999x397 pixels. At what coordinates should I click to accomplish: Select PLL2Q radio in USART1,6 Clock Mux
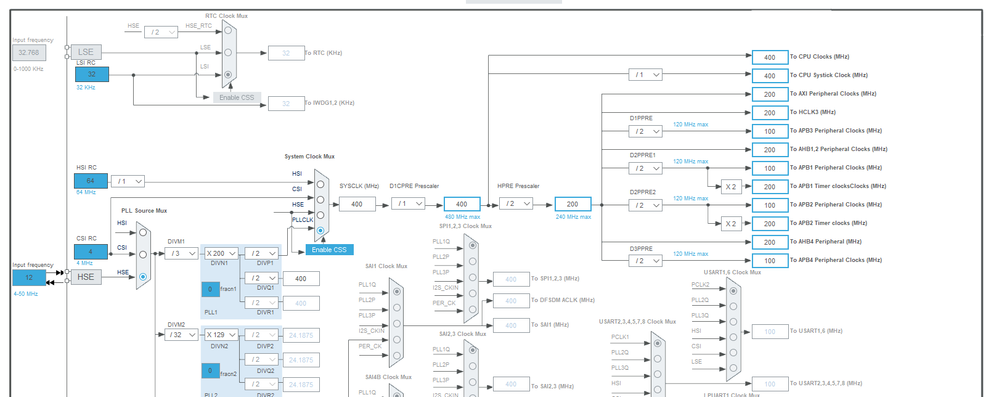click(733, 306)
